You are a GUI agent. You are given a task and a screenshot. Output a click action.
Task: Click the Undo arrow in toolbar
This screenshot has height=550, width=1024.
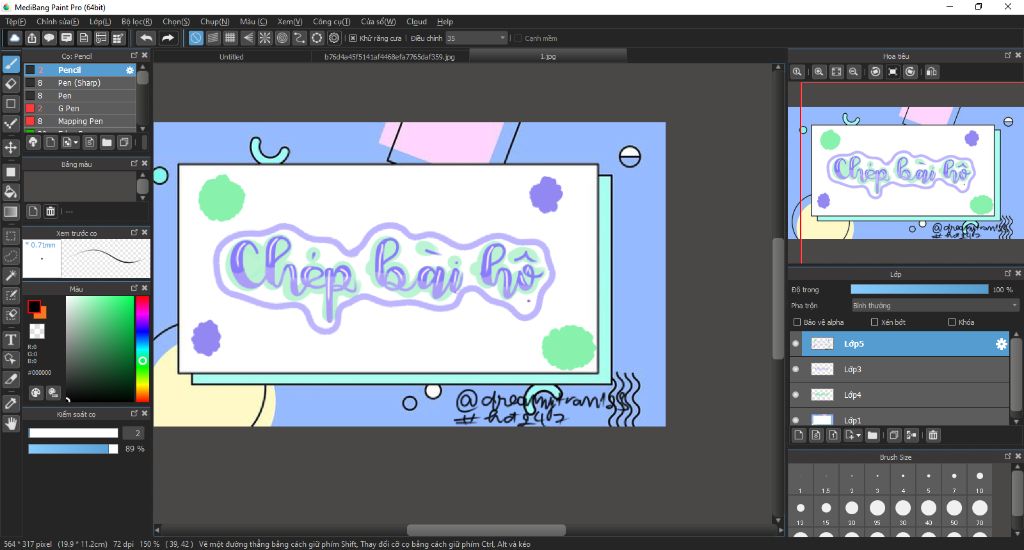146,39
